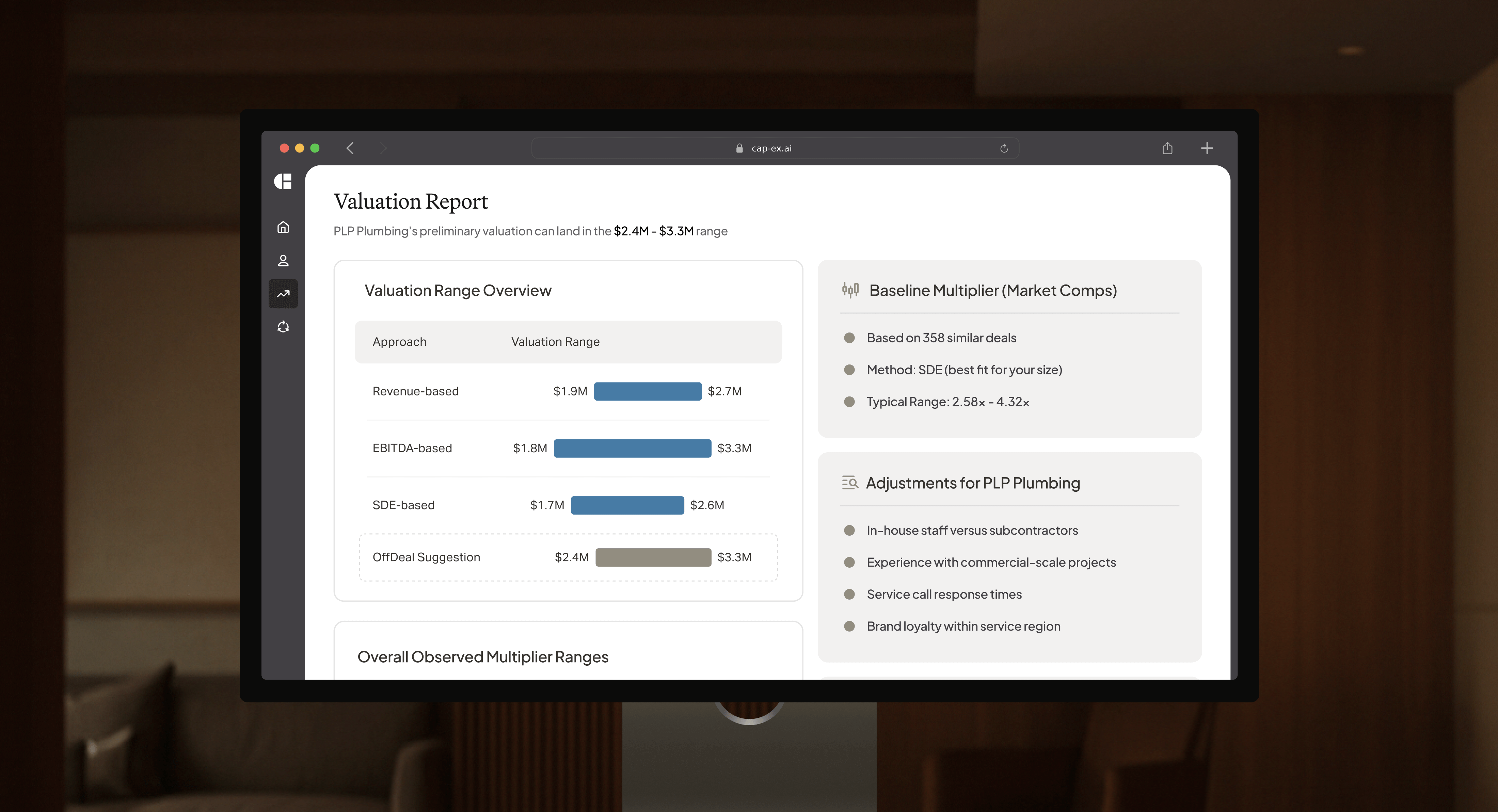Click the Valuation Range column header
This screenshot has width=1498, height=812.
tap(555, 342)
